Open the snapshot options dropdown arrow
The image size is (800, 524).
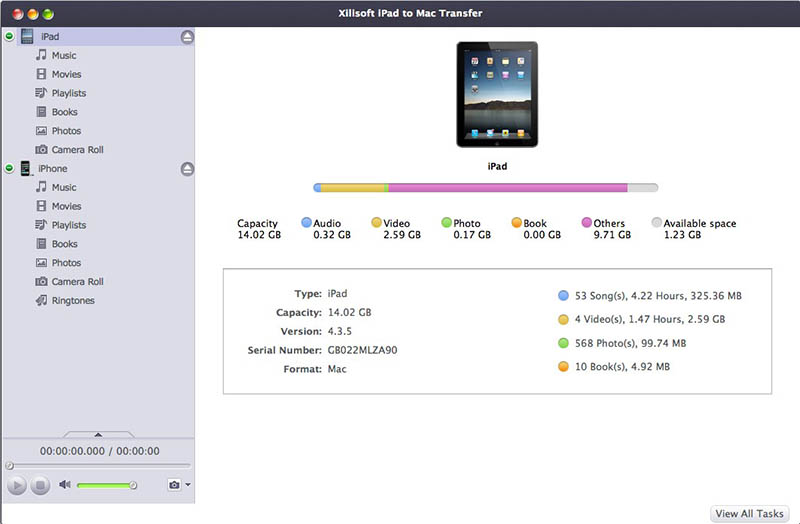tap(188, 485)
